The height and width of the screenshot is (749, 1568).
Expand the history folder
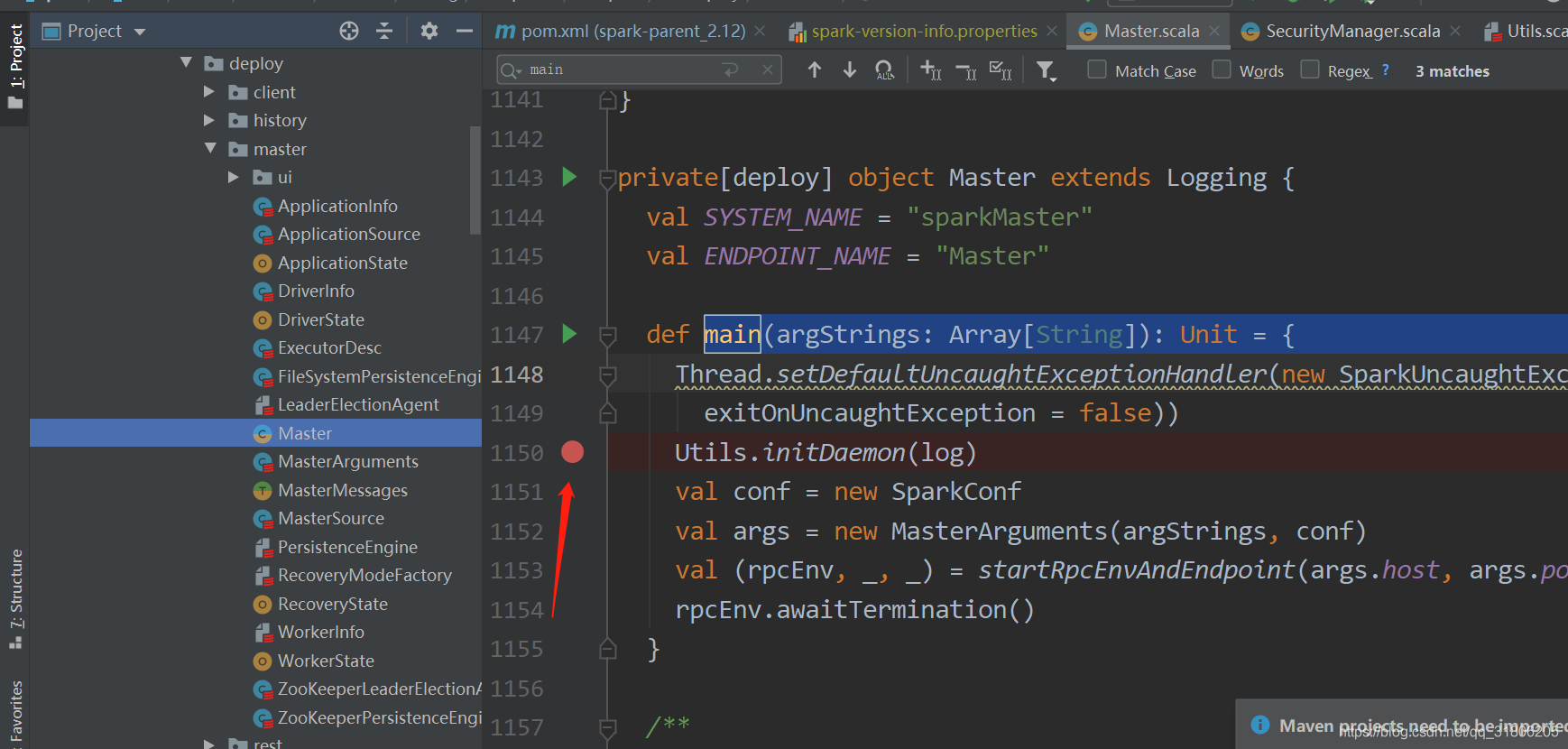pyautogui.click(x=209, y=120)
